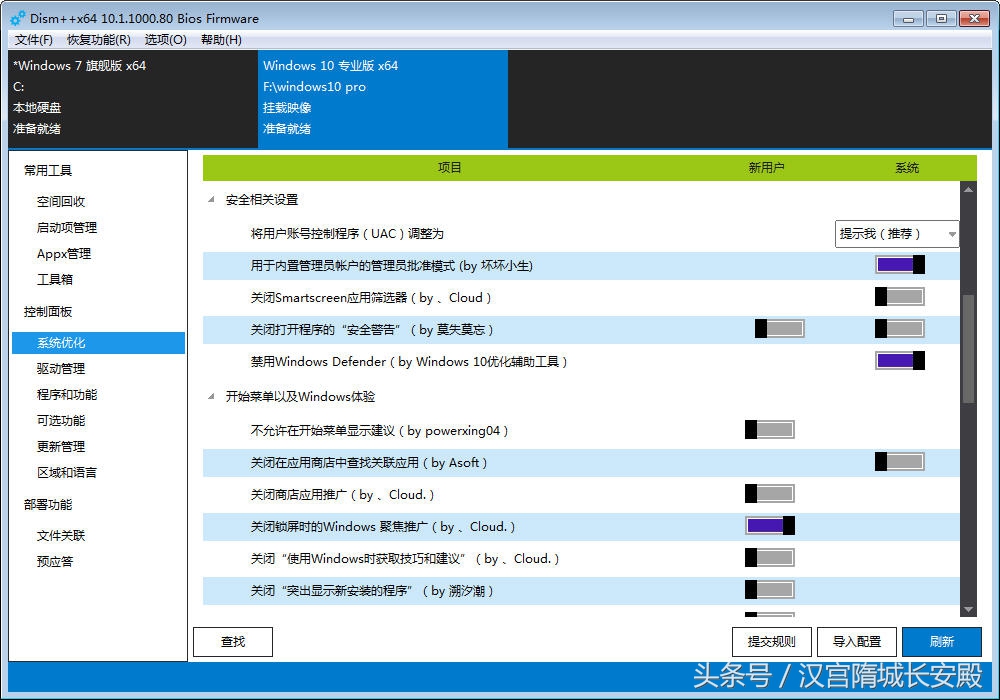
Task: Open 工具箱 in the sidebar
Action: click(55, 279)
